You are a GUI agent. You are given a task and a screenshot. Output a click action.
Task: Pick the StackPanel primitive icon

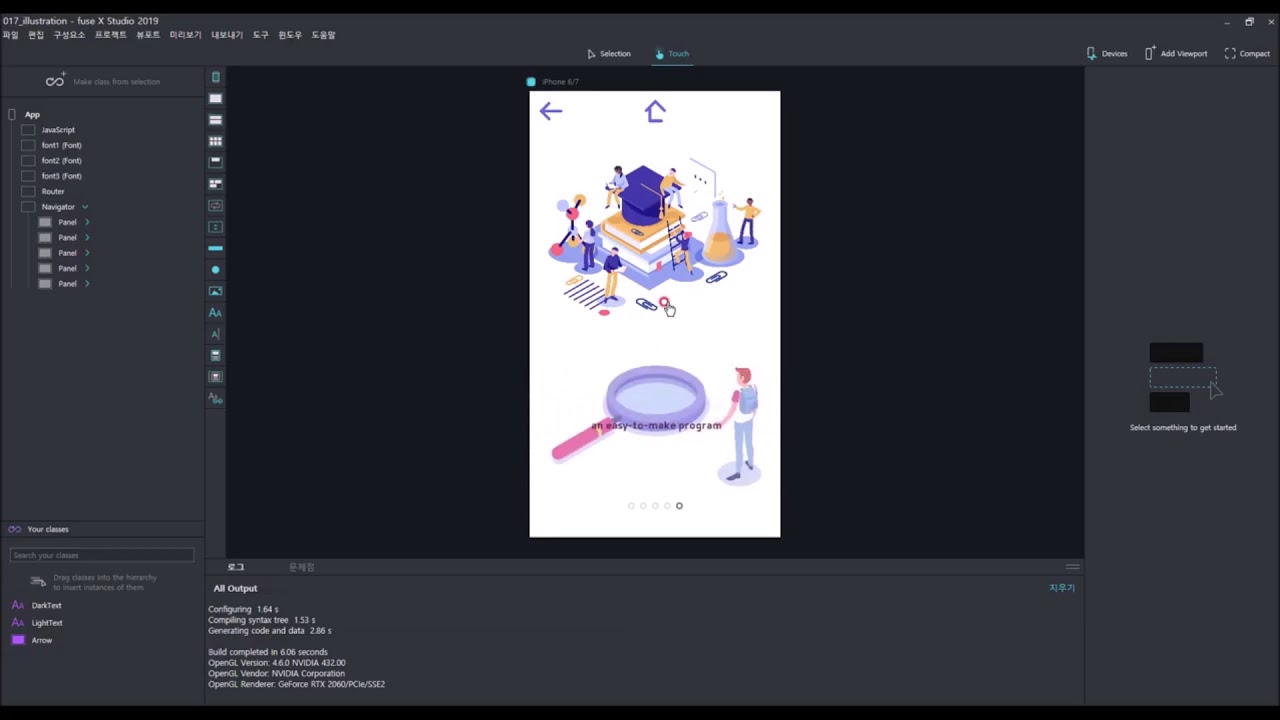[x=215, y=120]
